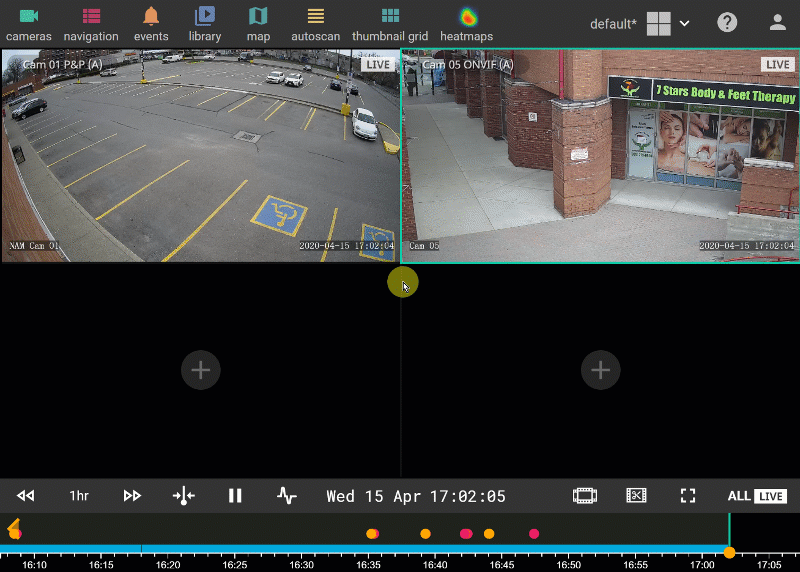Click the fast forward button
Image resolution: width=800 pixels, height=572 pixels.
tap(132, 496)
